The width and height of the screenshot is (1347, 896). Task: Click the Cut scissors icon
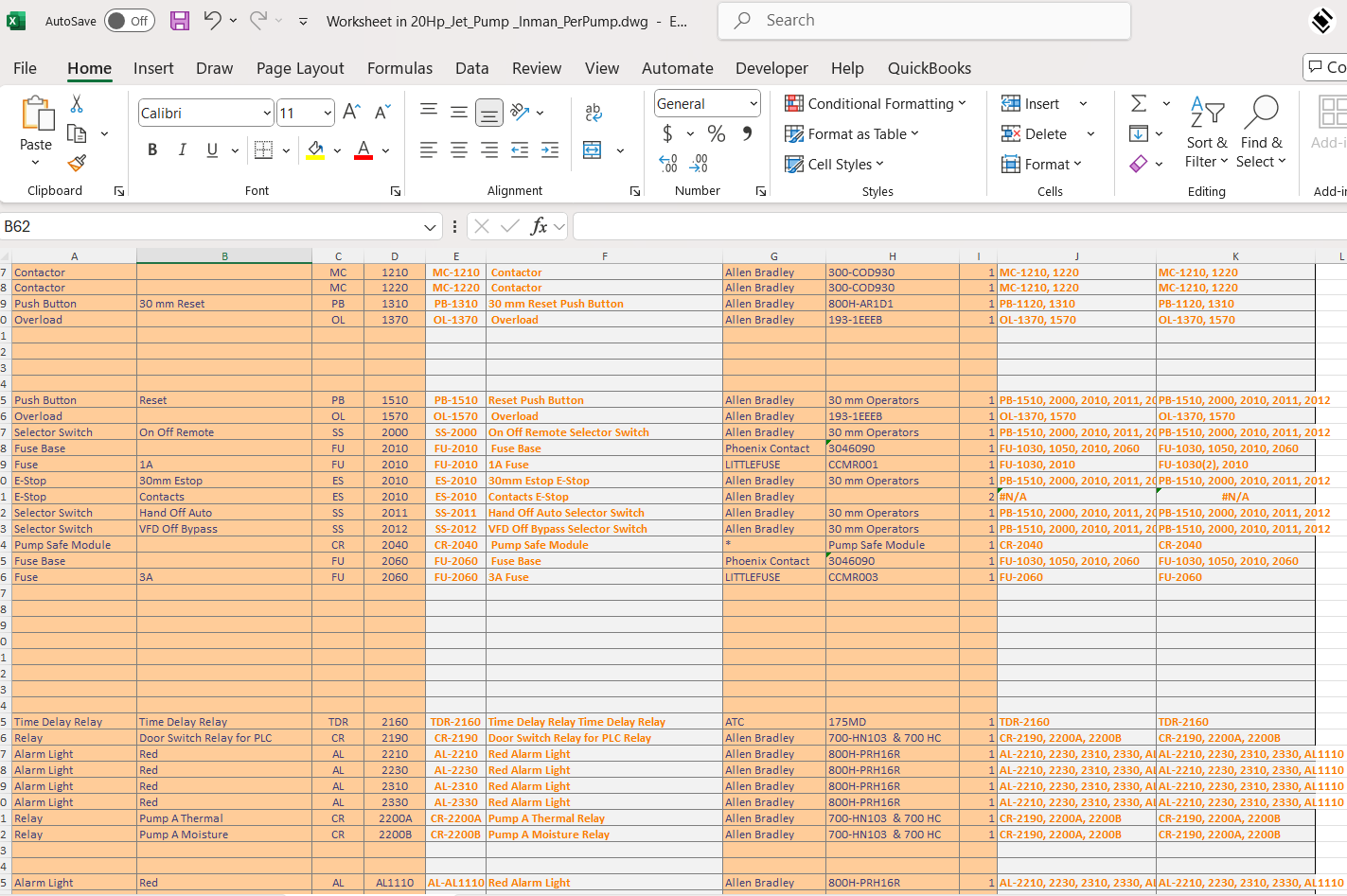click(x=77, y=103)
